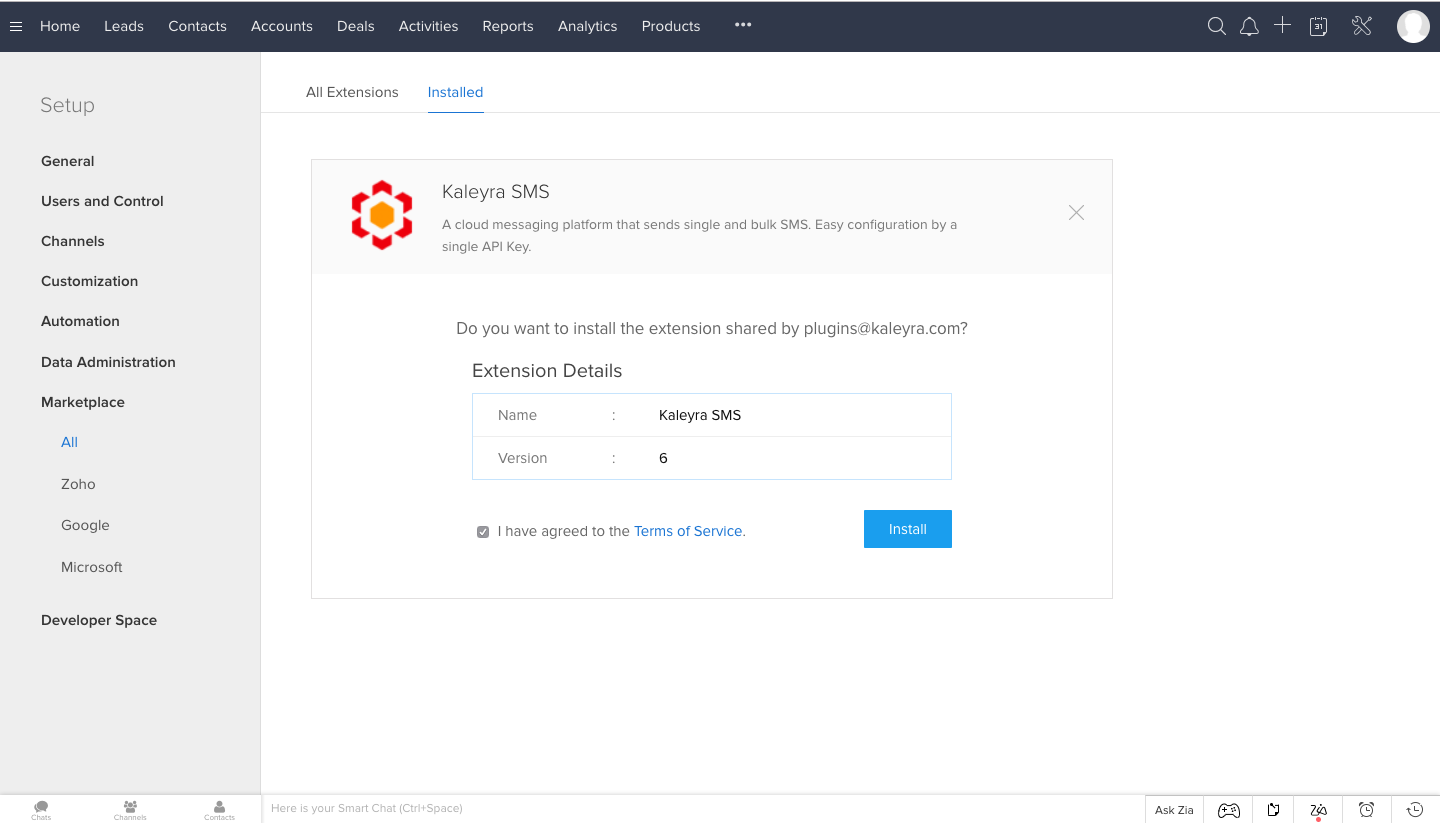Screen dimensions: 1440x823
Task: Open the Terms of Service link
Action: (x=688, y=531)
